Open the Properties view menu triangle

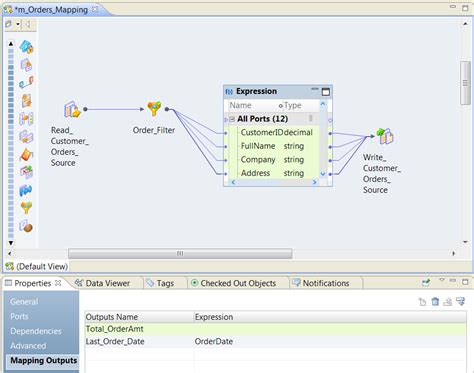[x=442, y=280]
